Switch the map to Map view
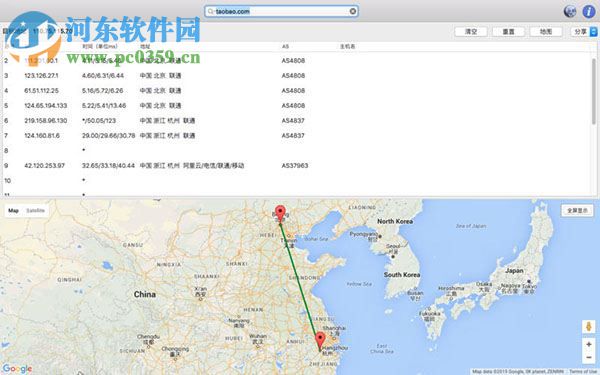Viewport: 600px width, 375px height. [x=13, y=210]
